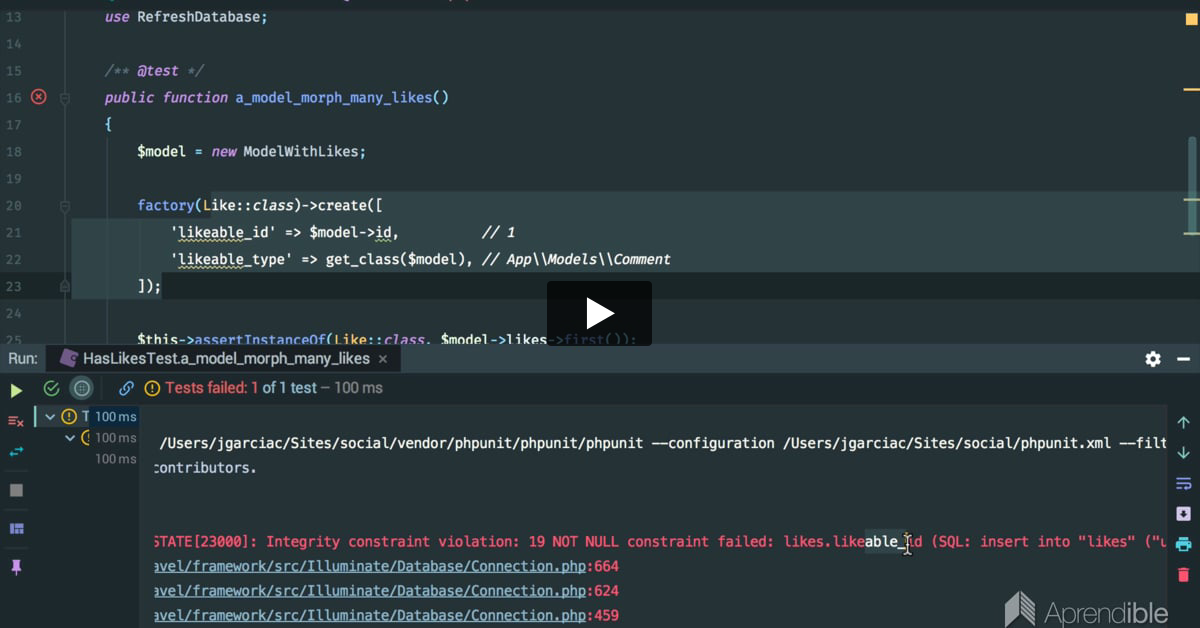Clear console output with the red trash icon
The width and height of the screenshot is (1200, 628).
(1183, 574)
